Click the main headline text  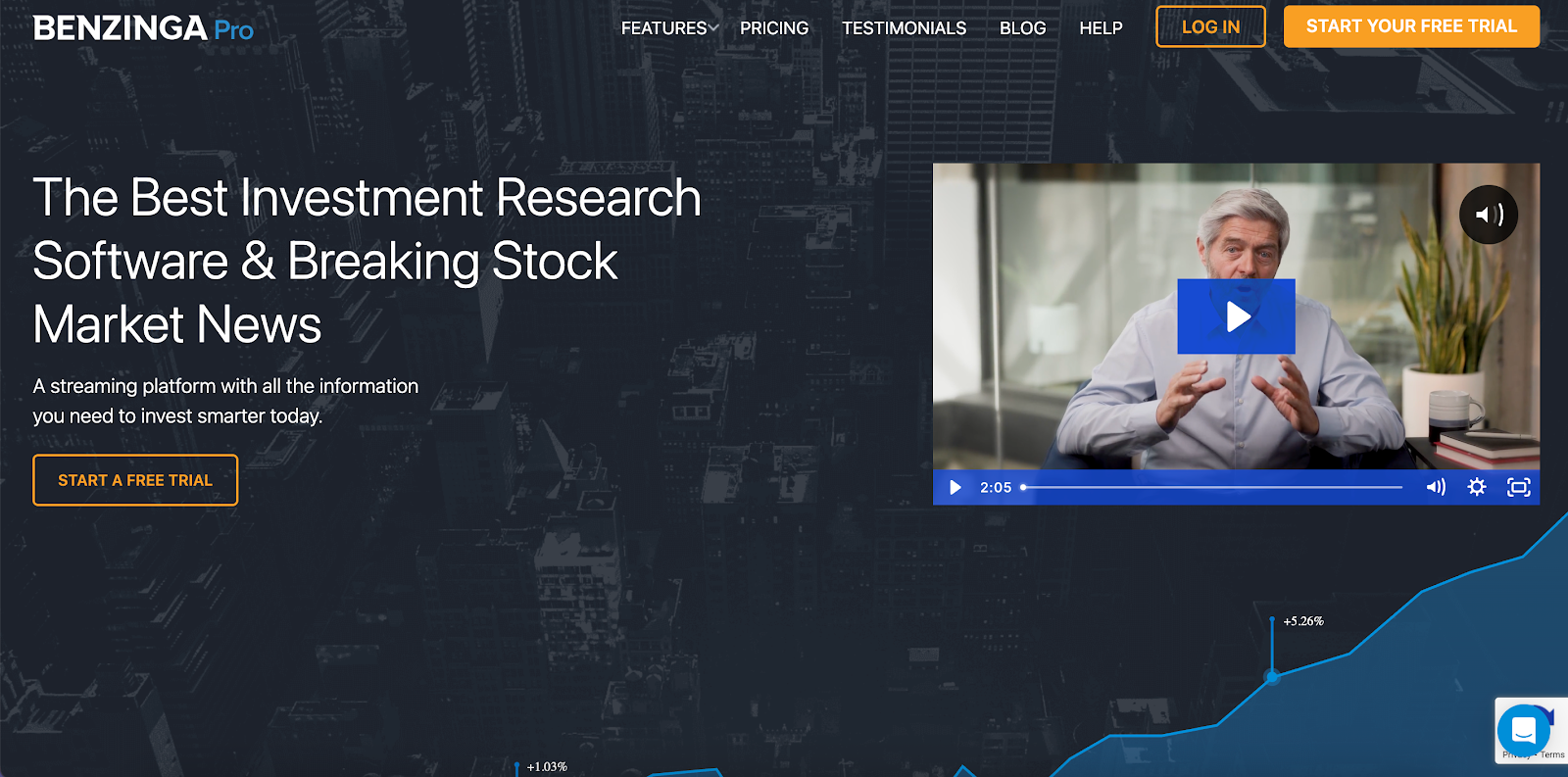click(367, 261)
